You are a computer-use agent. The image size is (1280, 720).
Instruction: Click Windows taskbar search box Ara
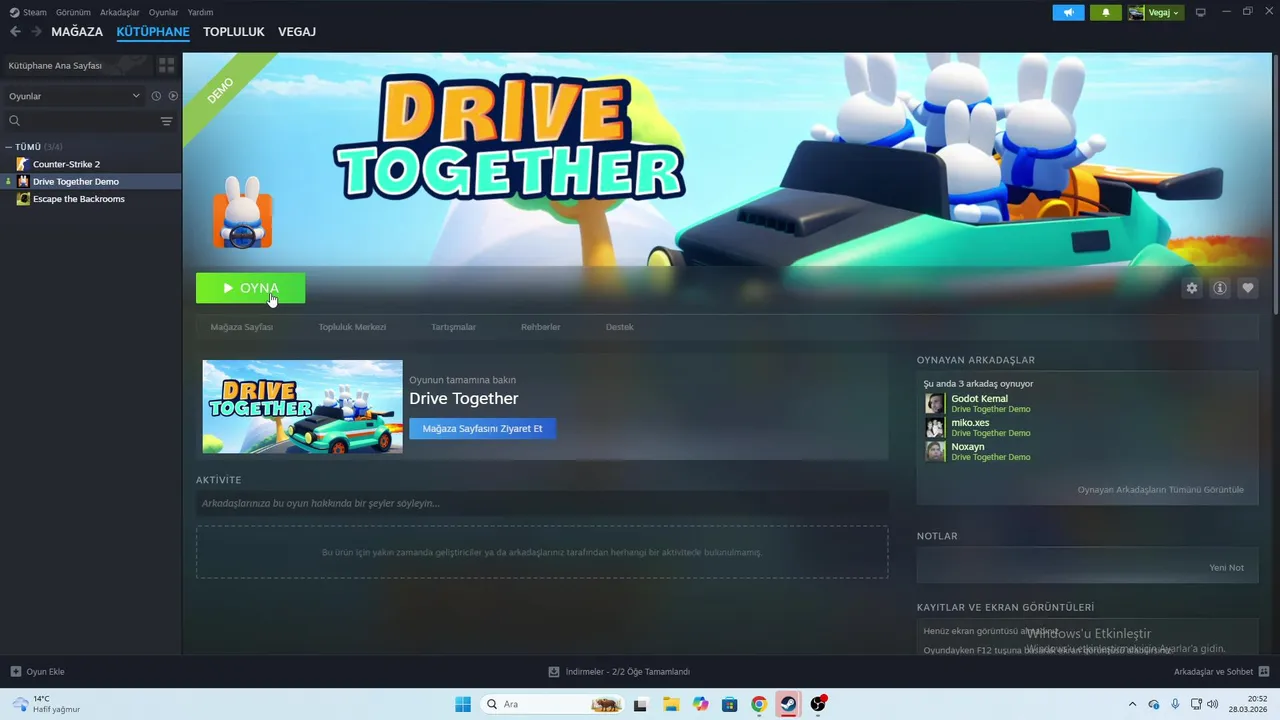(x=552, y=704)
